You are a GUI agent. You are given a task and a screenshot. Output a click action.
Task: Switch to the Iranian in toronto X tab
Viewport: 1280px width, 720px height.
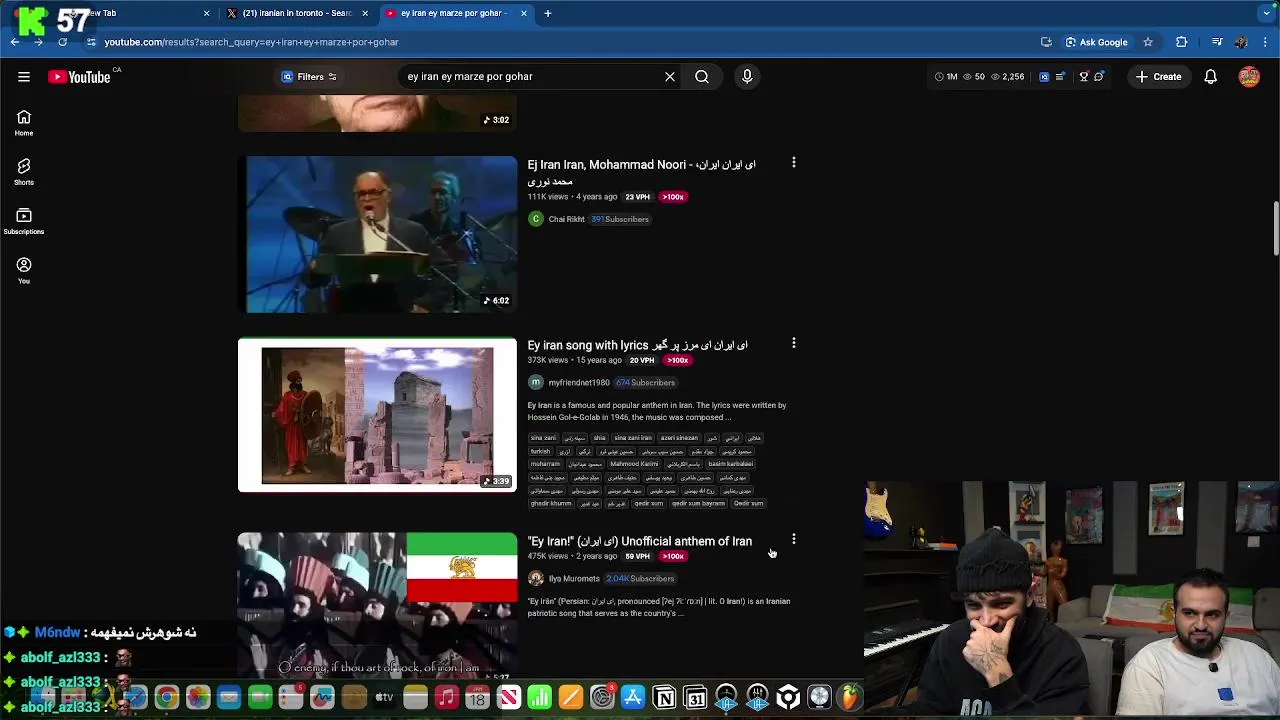click(296, 13)
